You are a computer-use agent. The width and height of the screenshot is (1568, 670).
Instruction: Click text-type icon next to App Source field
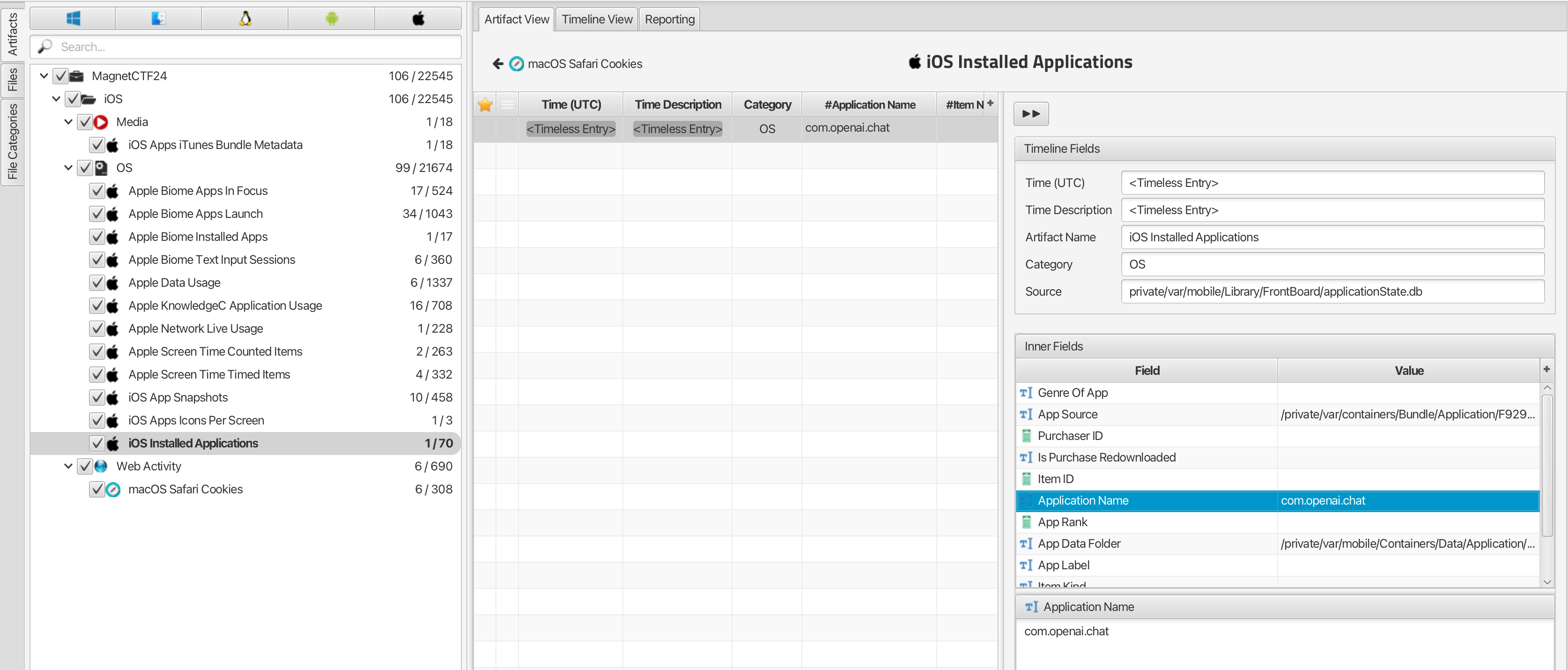1026,414
